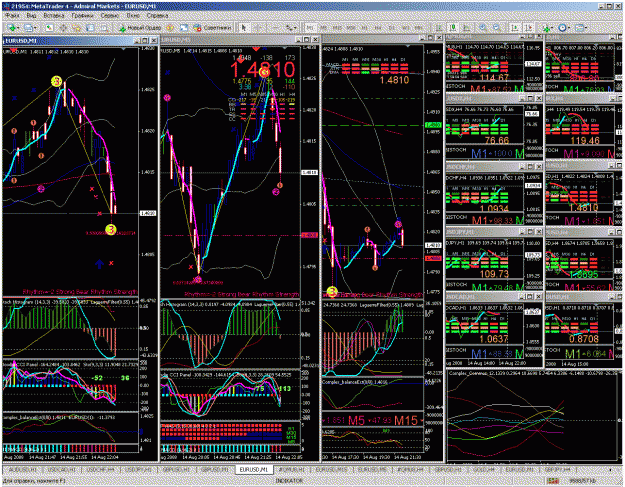
Task: Select the H1 timeframe button
Action: [364, 27]
